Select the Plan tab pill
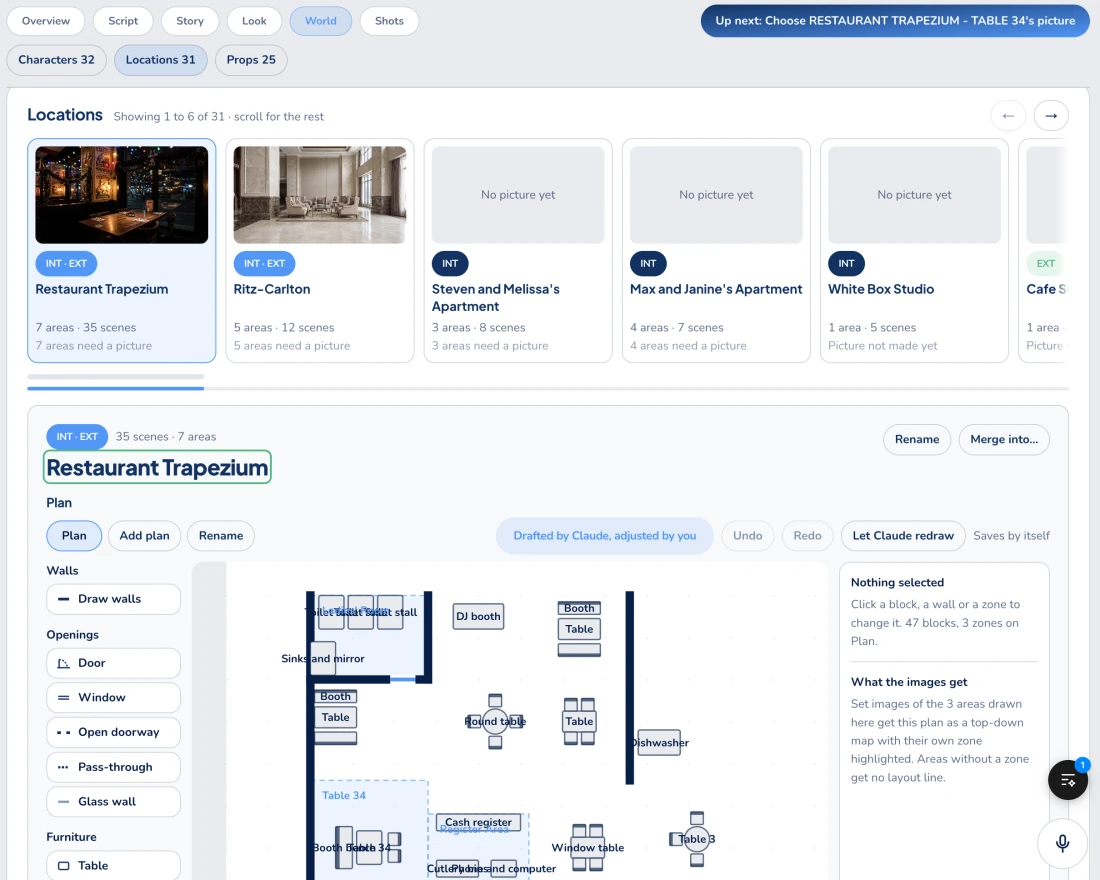 [74, 535]
